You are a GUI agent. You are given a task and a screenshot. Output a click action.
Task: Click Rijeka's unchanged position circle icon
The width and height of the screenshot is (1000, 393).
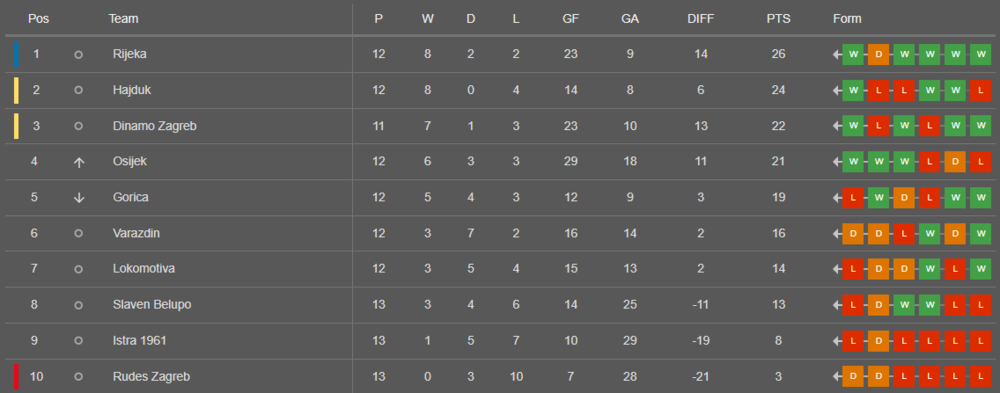point(78,55)
